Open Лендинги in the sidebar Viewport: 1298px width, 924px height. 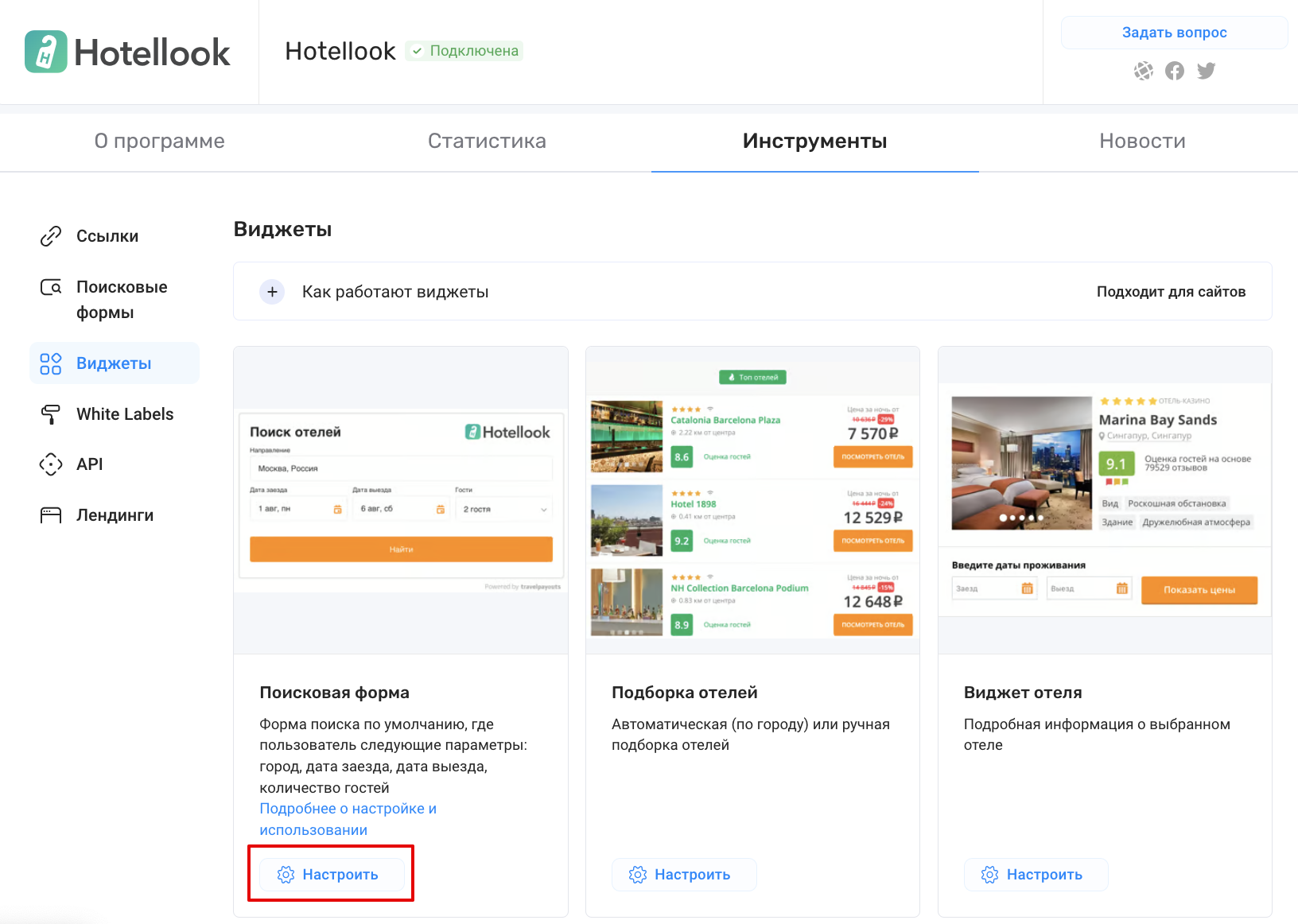(115, 515)
